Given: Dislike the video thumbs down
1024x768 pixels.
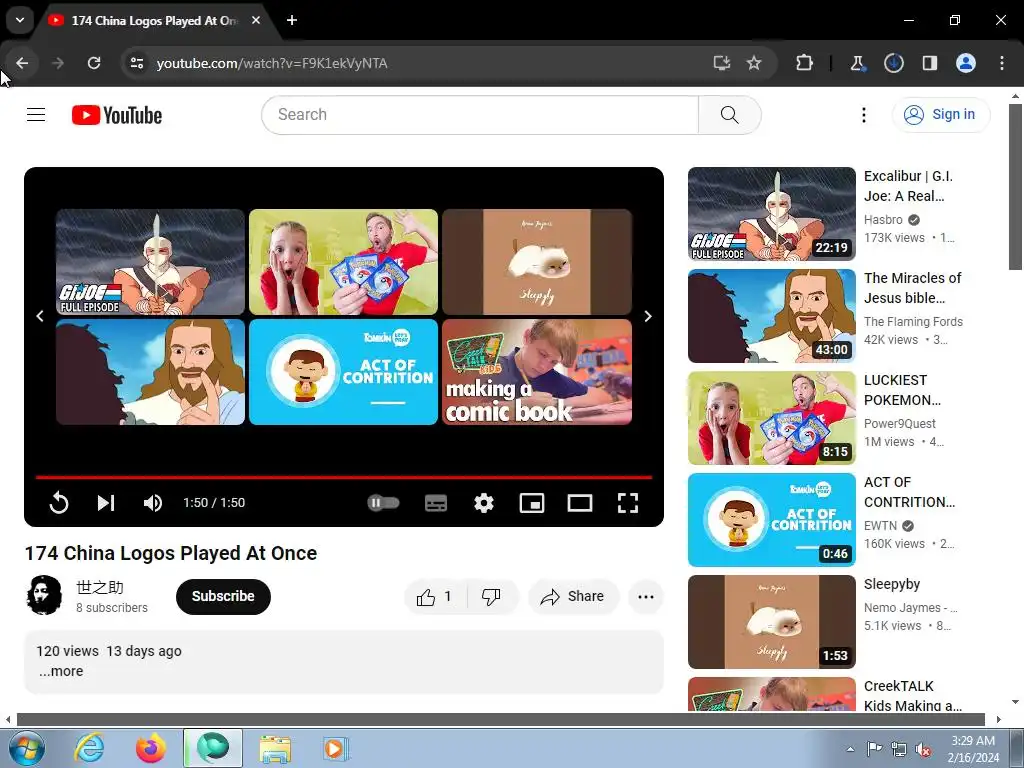Looking at the screenshot, I should point(491,596).
